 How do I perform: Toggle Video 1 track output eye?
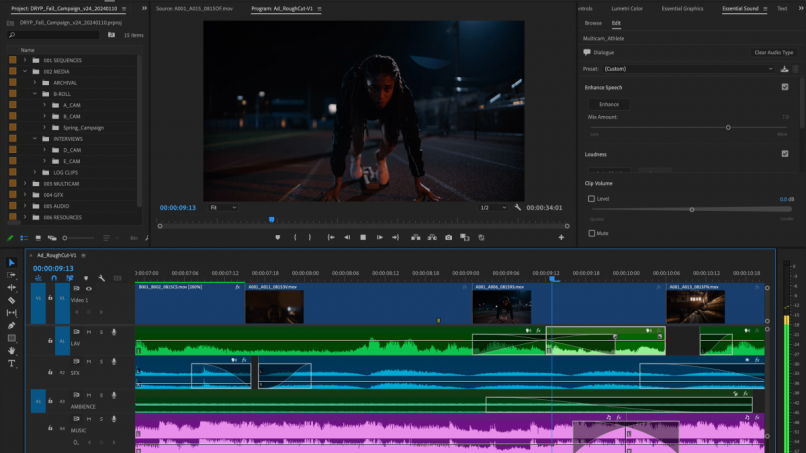(88, 288)
